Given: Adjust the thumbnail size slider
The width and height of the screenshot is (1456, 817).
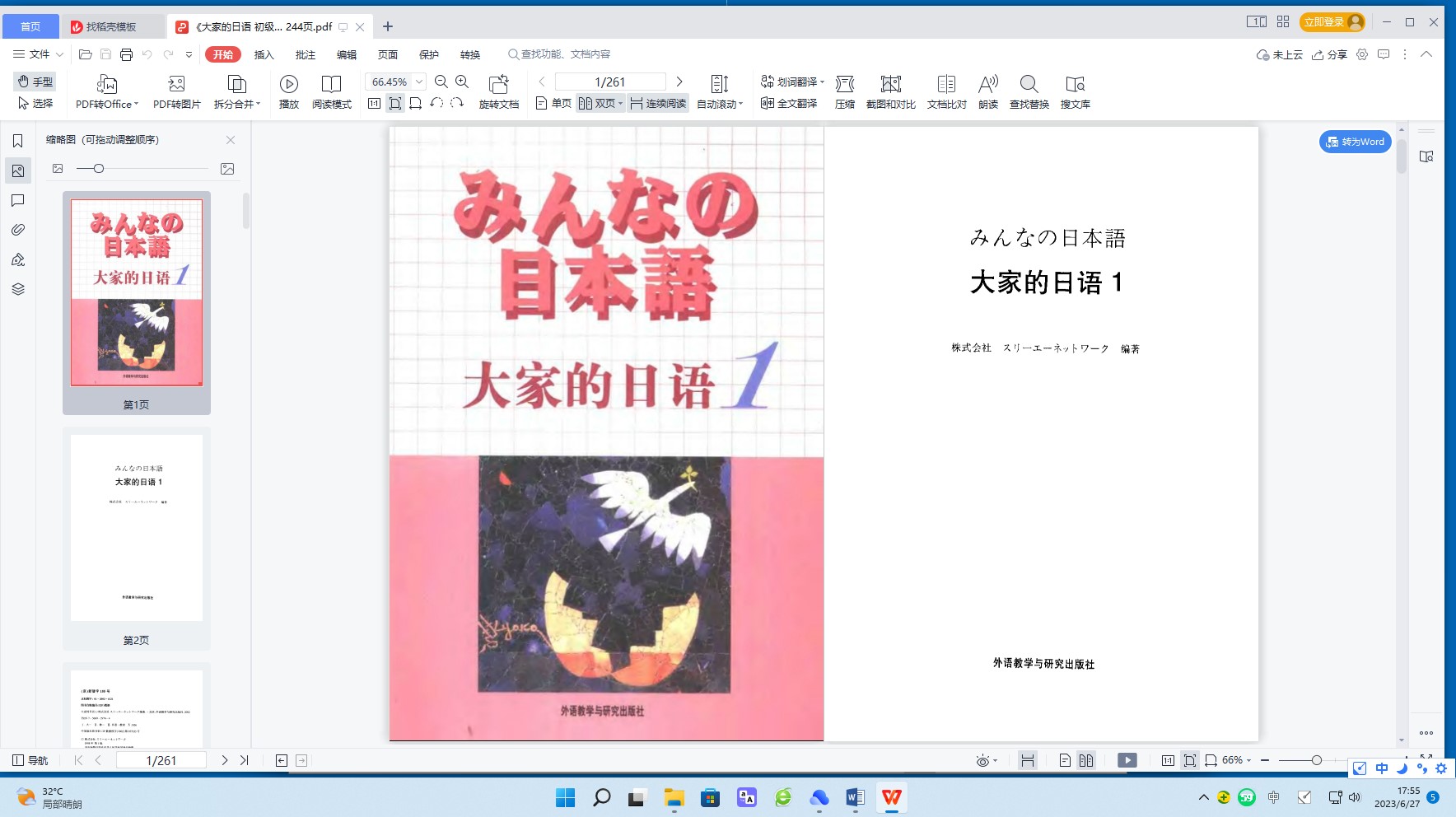Looking at the screenshot, I should [99, 169].
